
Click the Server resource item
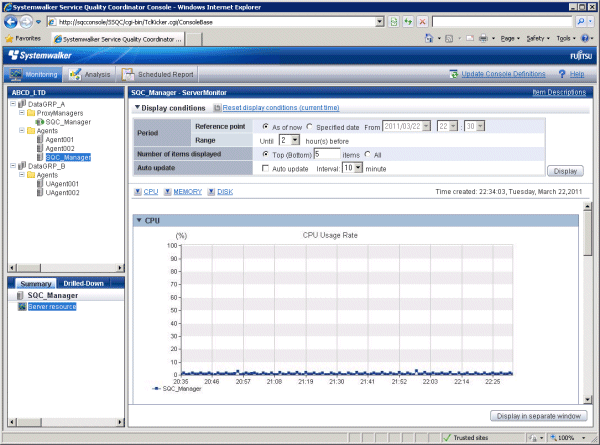point(52,306)
